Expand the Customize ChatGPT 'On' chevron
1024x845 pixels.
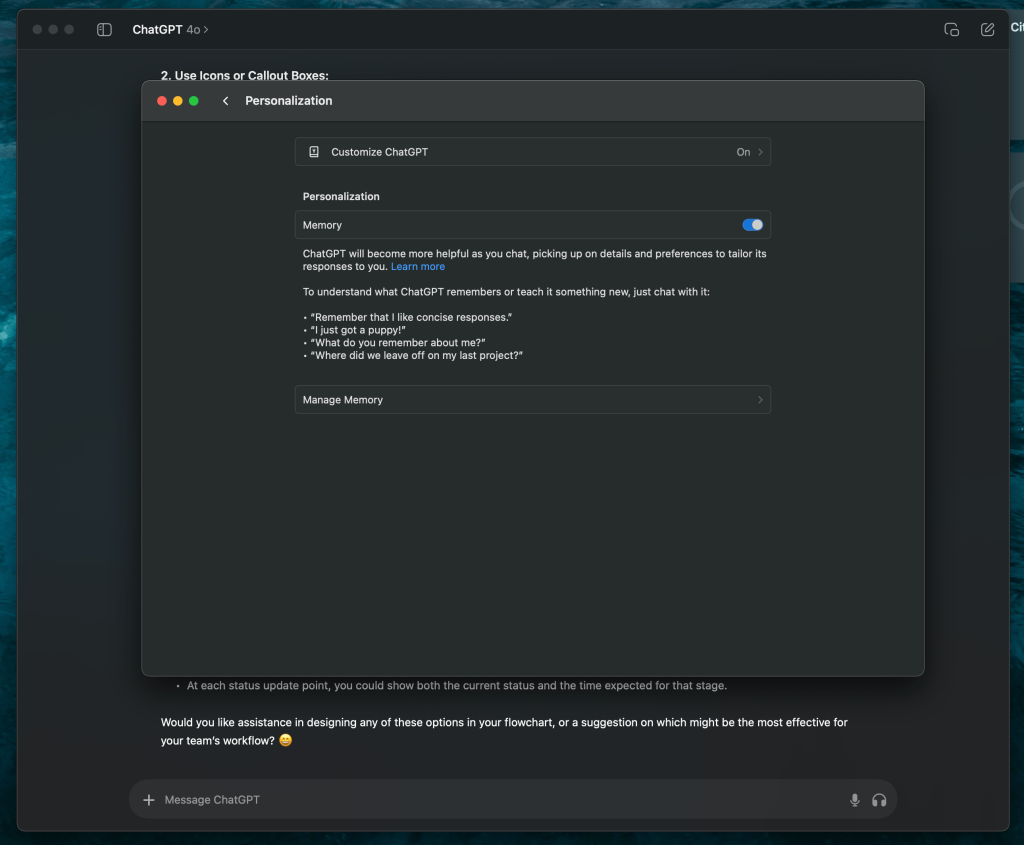tap(760, 152)
